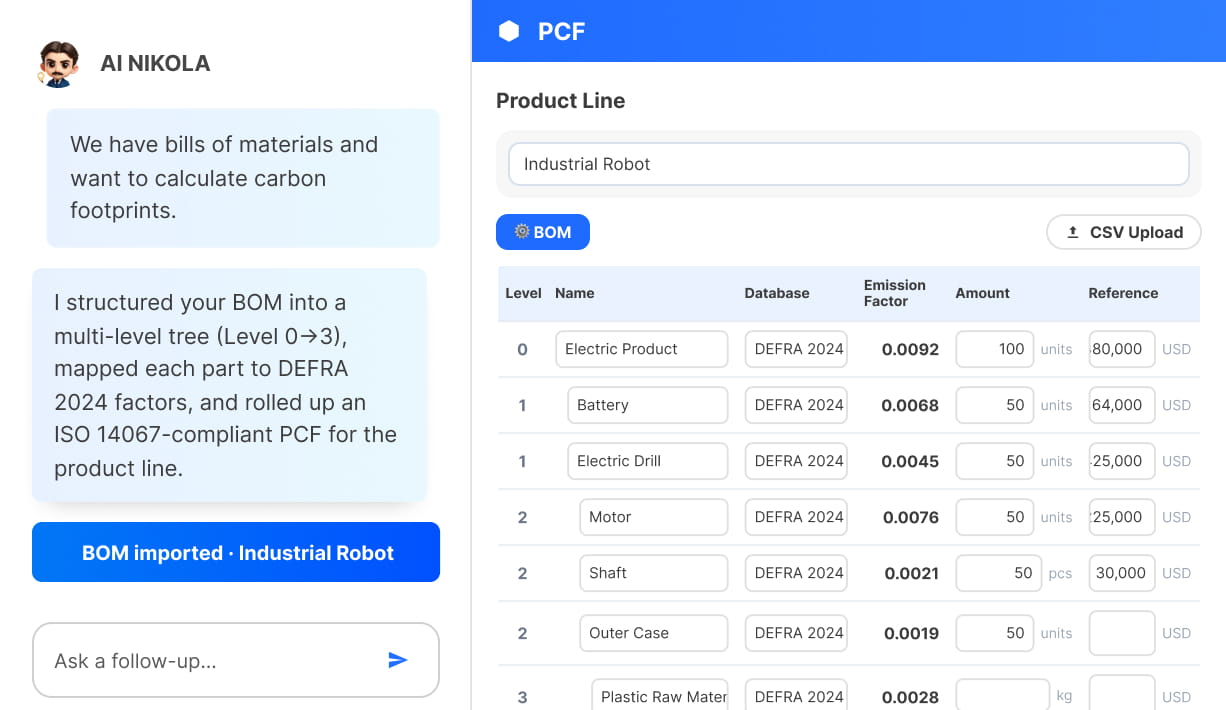This screenshot has height=710, width=1226.
Task: Edit the Outer Case name field
Action: 654,633
